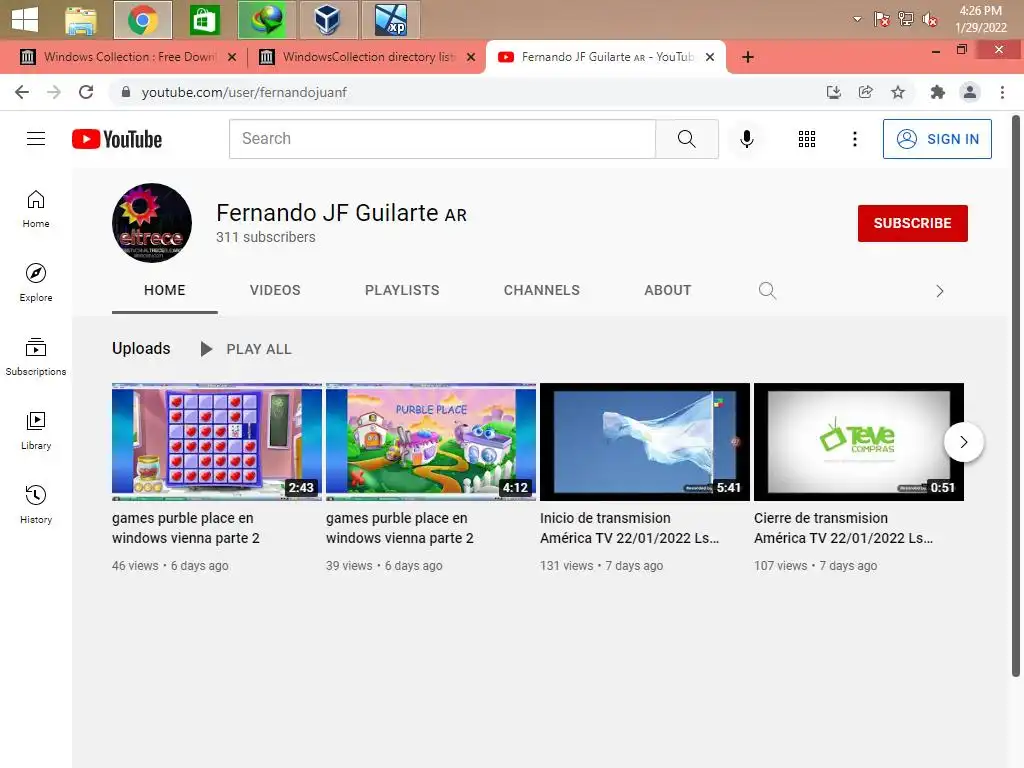Screen dimensions: 1024x768
Task: Open the 5:41 flag video thumbnail
Action: (645, 442)
